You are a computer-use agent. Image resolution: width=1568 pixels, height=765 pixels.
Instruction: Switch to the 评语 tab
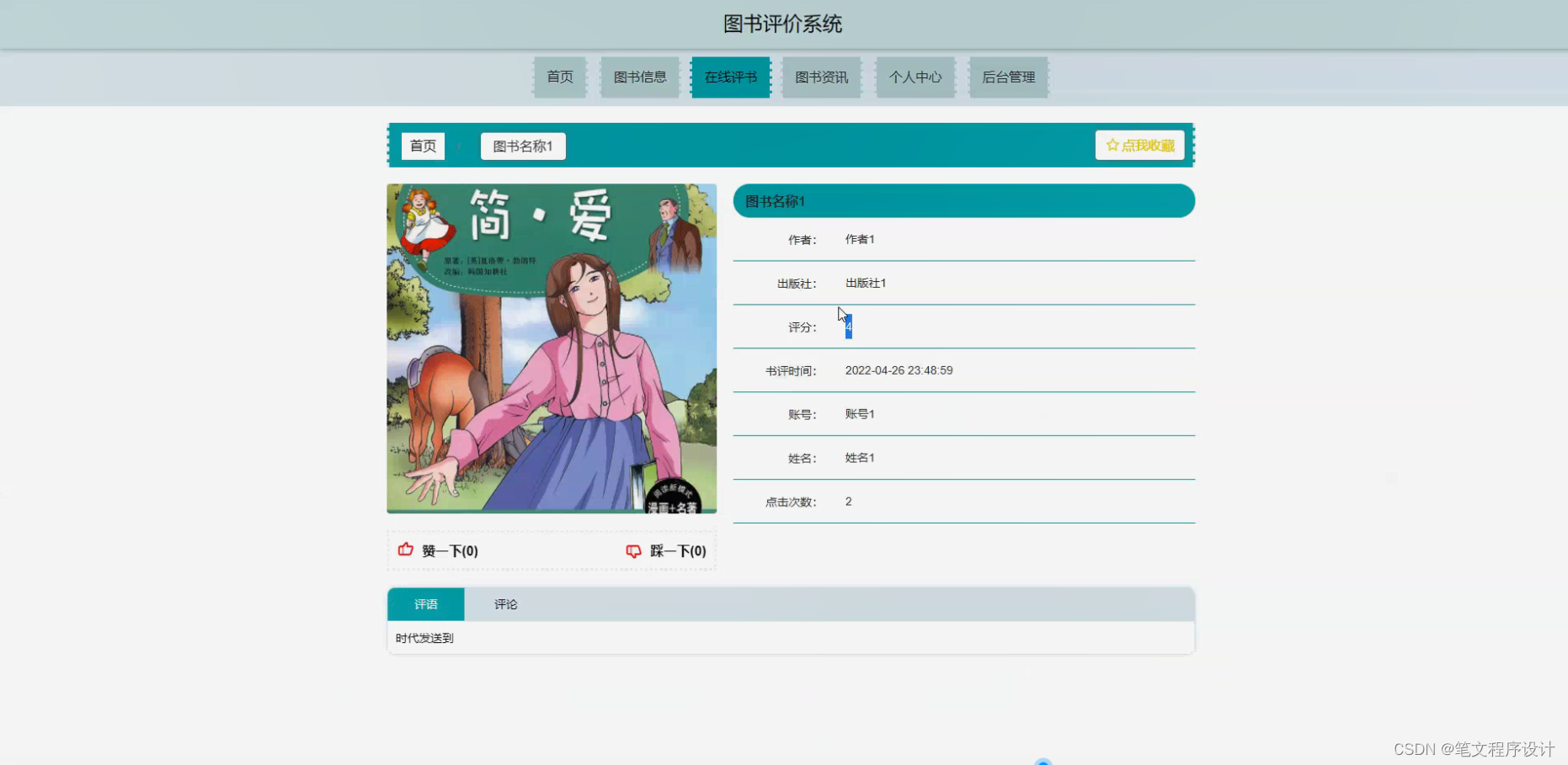tap(426, 604)
